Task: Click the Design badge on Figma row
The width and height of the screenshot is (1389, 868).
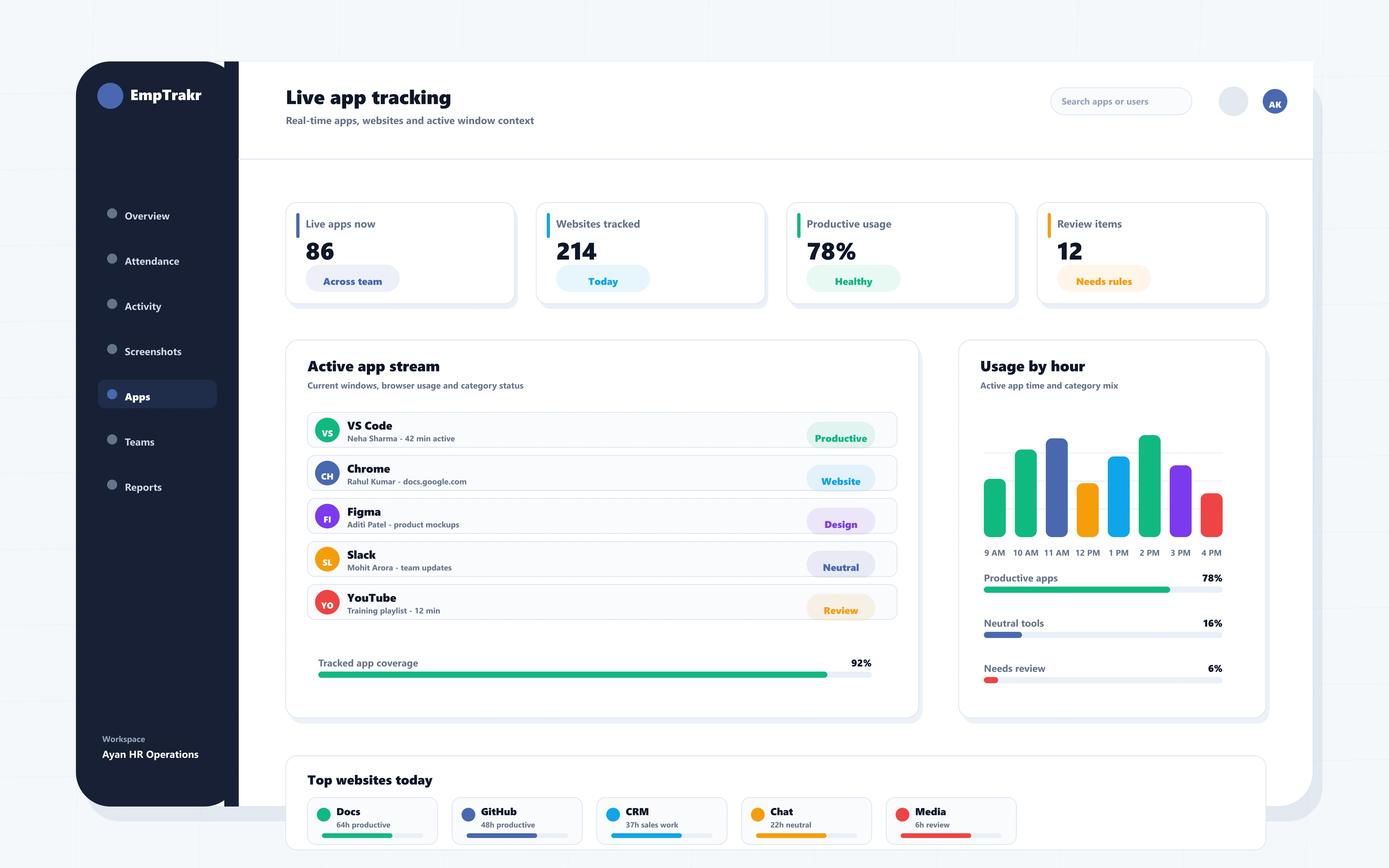Action: click(x=841, y=522)
